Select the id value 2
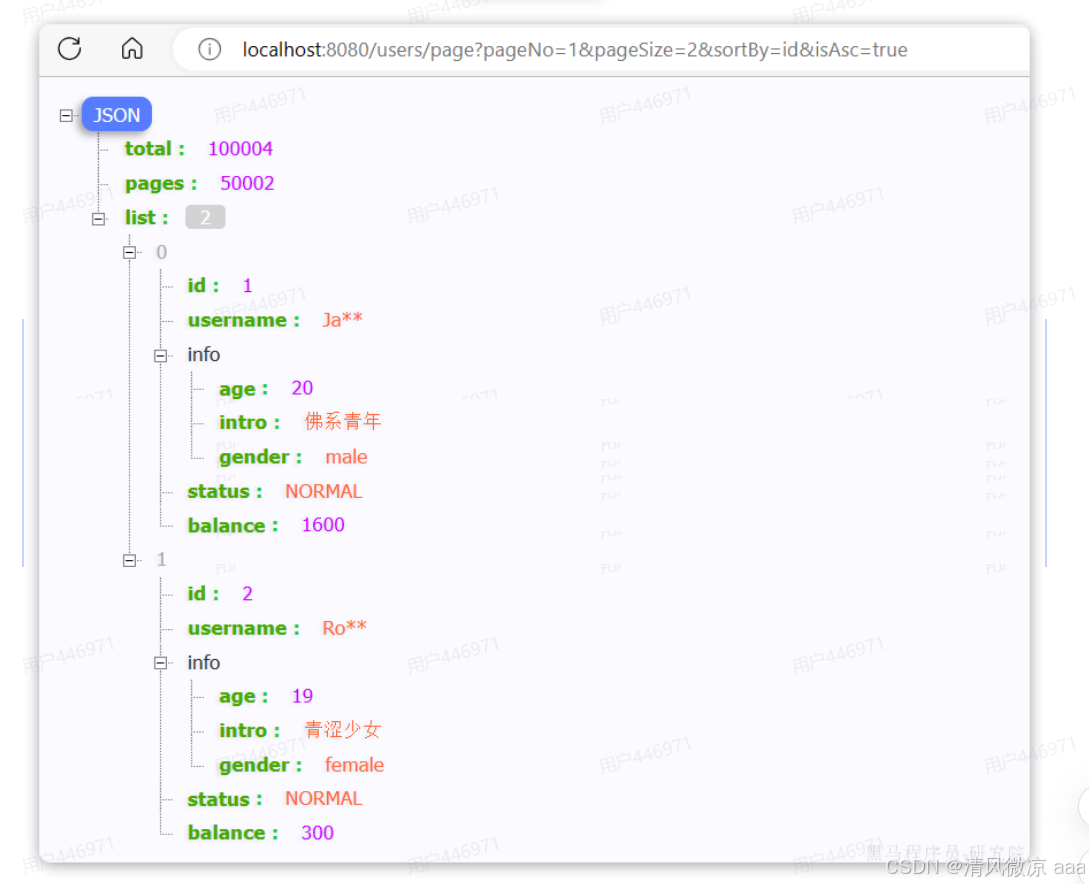 pos(247,594)
